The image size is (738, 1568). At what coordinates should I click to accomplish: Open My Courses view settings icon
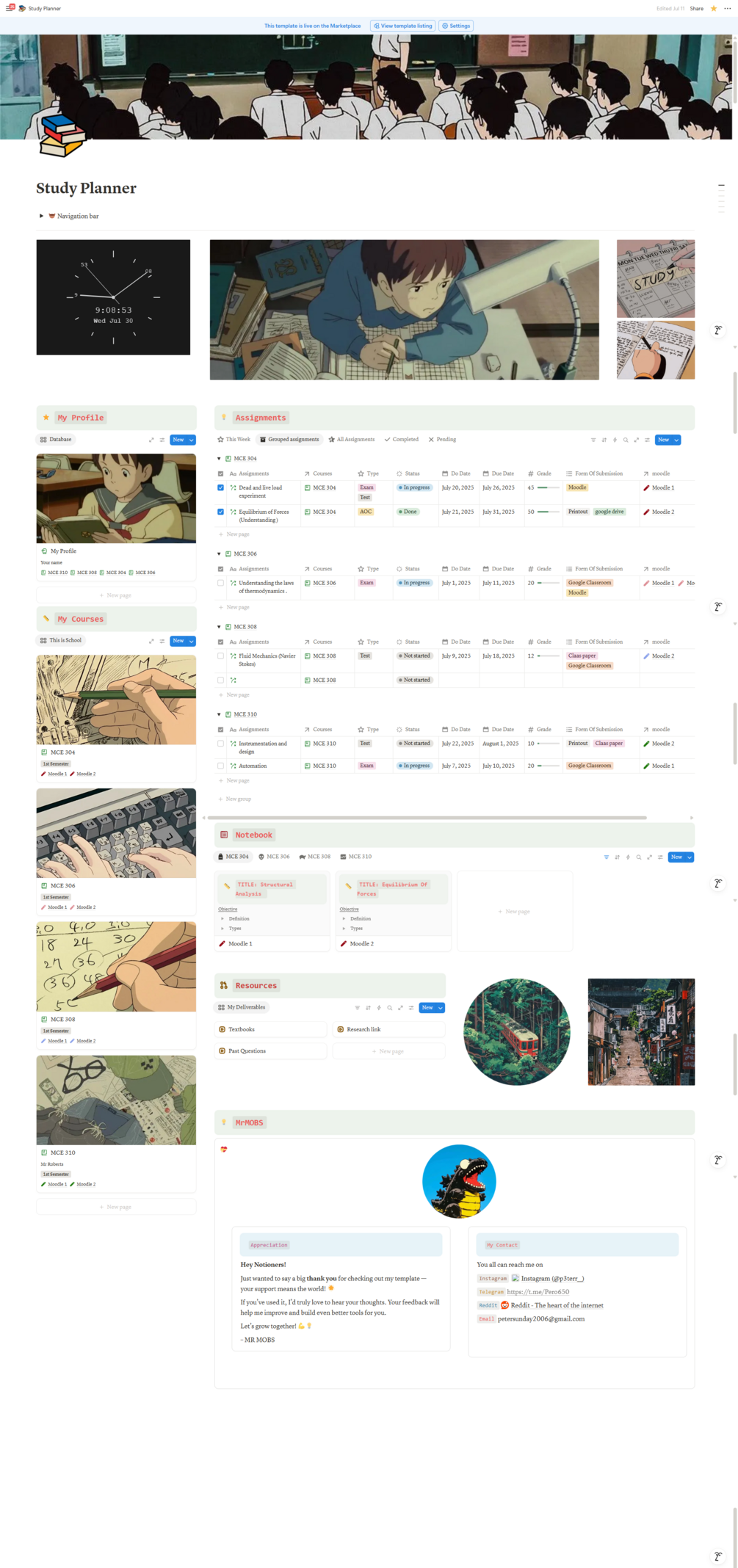point(162,641)
